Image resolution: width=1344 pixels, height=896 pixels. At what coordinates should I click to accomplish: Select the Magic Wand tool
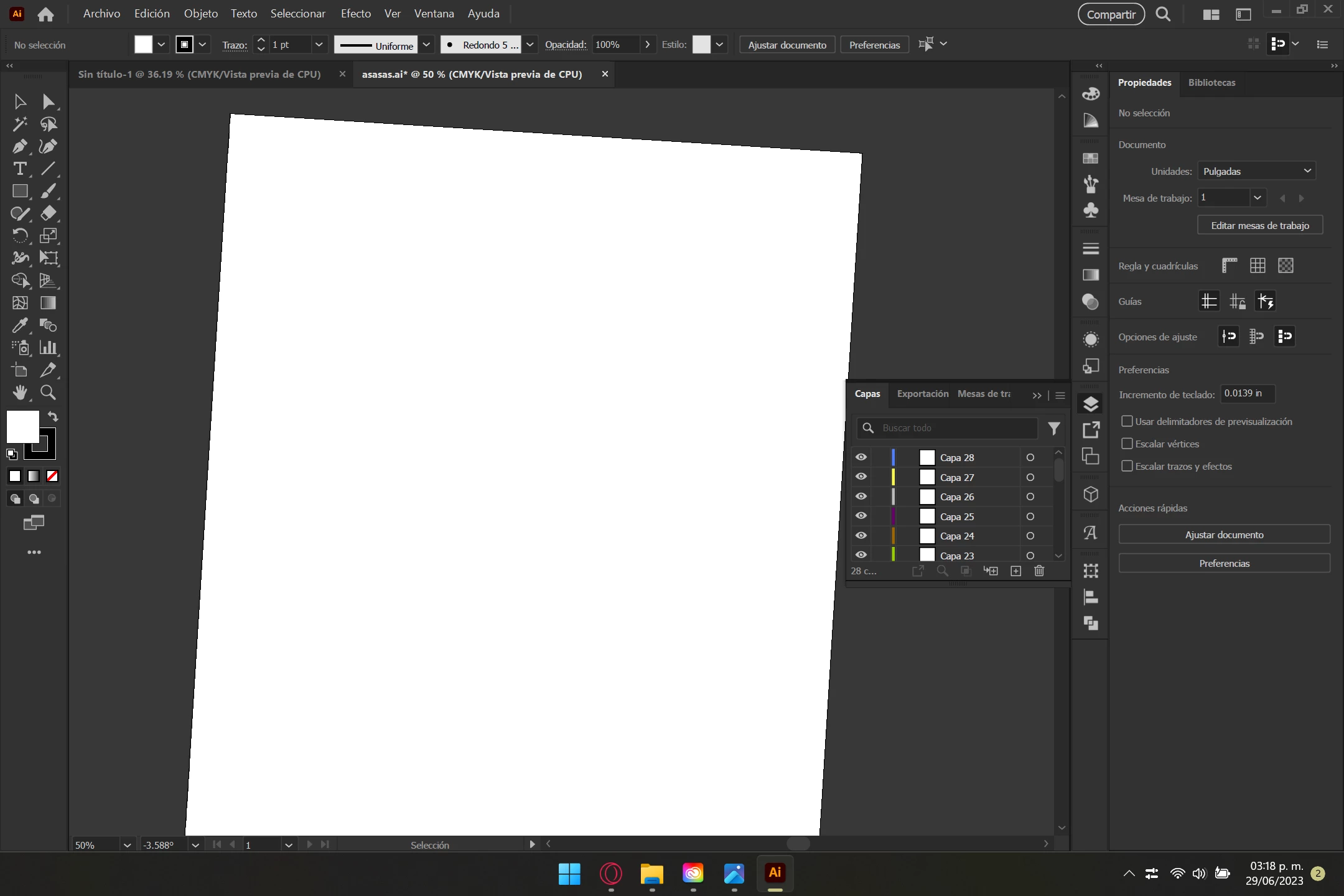(x=19, y=124)
